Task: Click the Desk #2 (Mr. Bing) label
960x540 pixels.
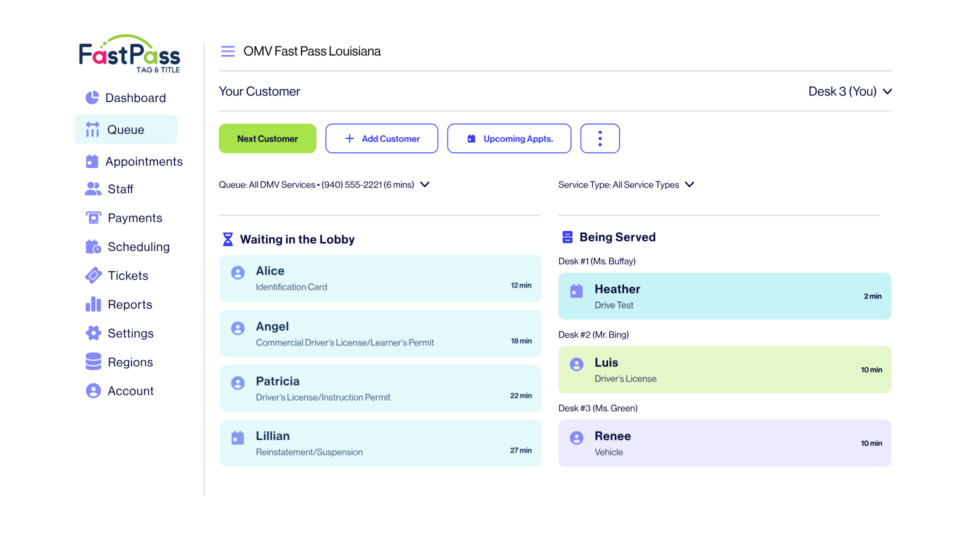Action: coord(594,334)
